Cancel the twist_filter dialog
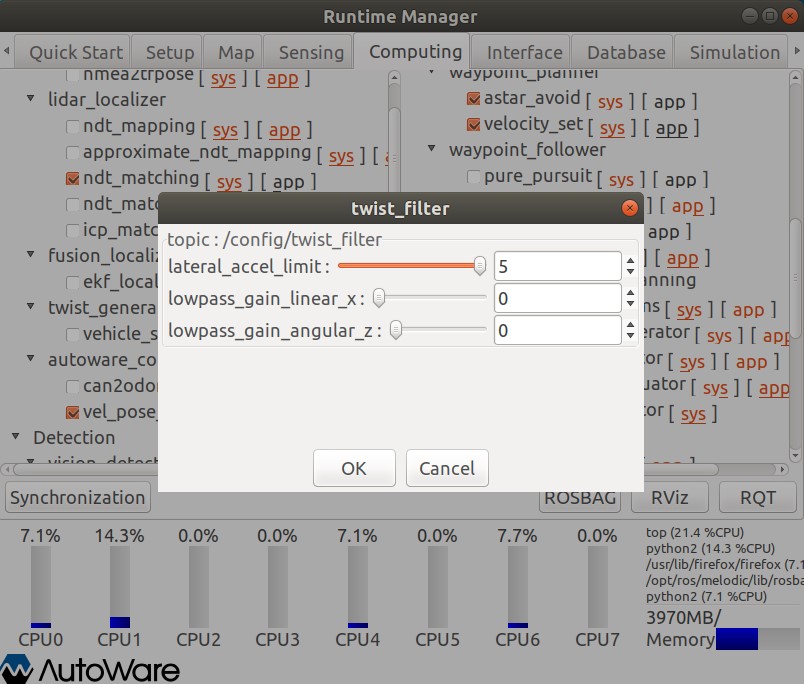Screen dimensions: 804x684 pyautogui.click(x=447, y=467)
